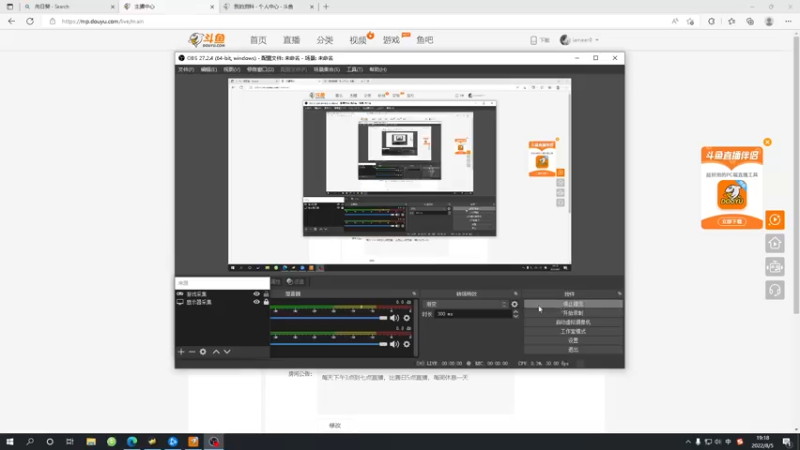Open source properties gear in the sources toolbar
This screenshot has height=450, width=800.
(x=203, y=352)
